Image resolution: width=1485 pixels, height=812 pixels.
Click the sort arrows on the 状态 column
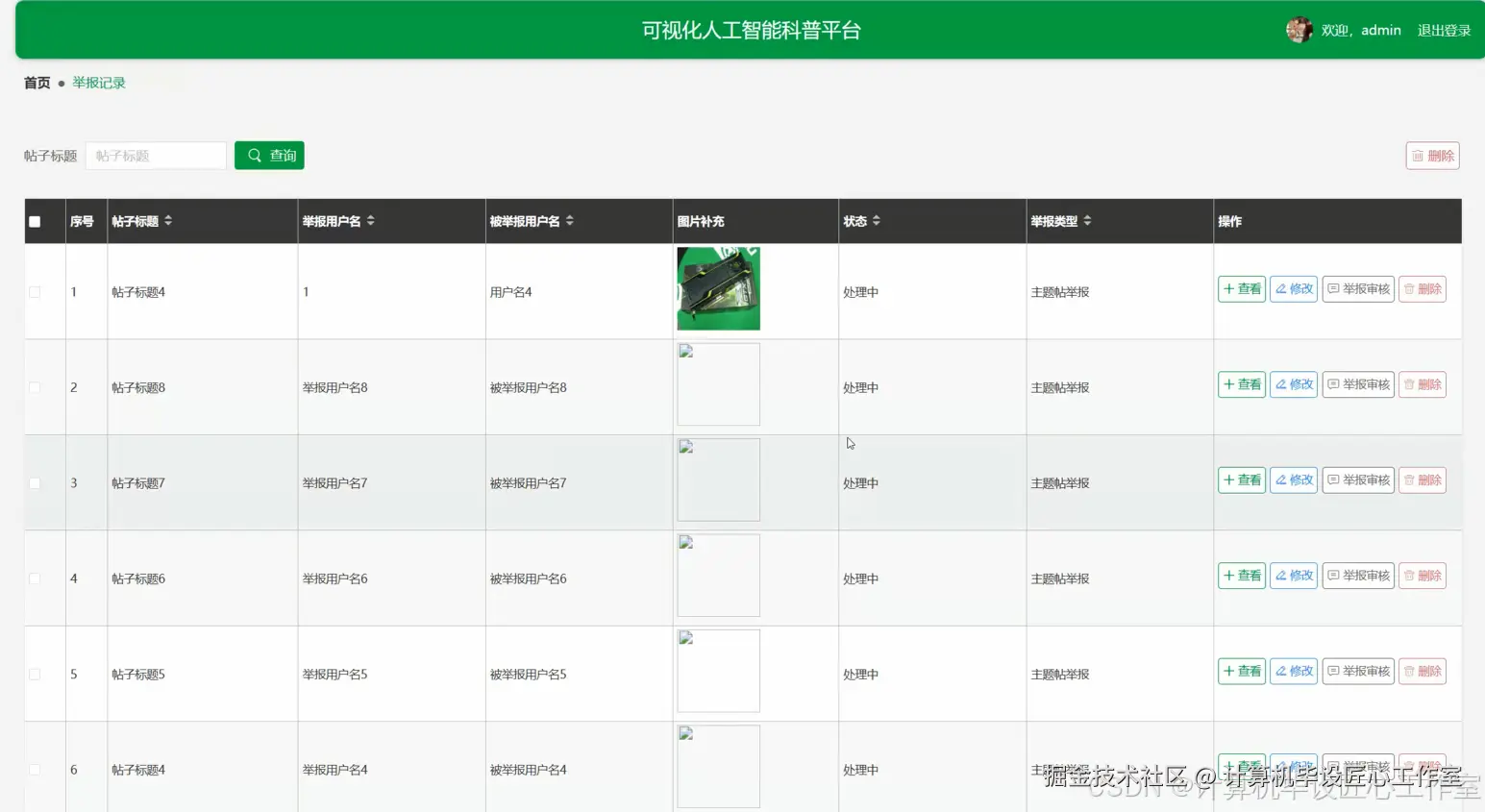[876, 220]
